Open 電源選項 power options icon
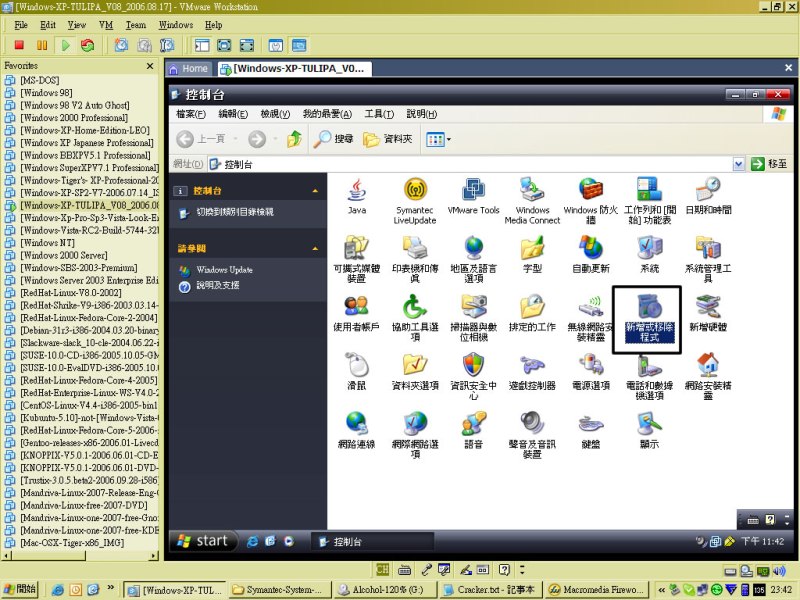Image resolution: width=800 pixels, height=600 pixels. click(591, 365)
